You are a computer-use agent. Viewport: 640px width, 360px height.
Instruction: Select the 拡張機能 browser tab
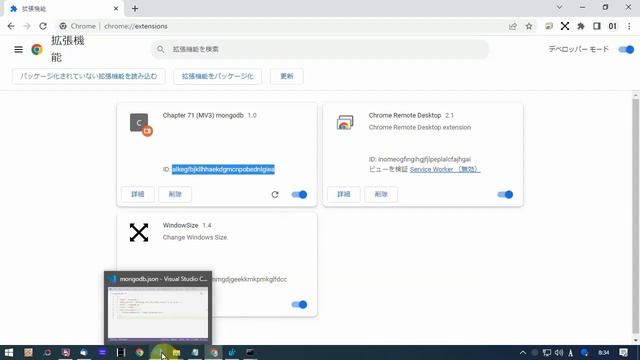[x=64, y=9]
